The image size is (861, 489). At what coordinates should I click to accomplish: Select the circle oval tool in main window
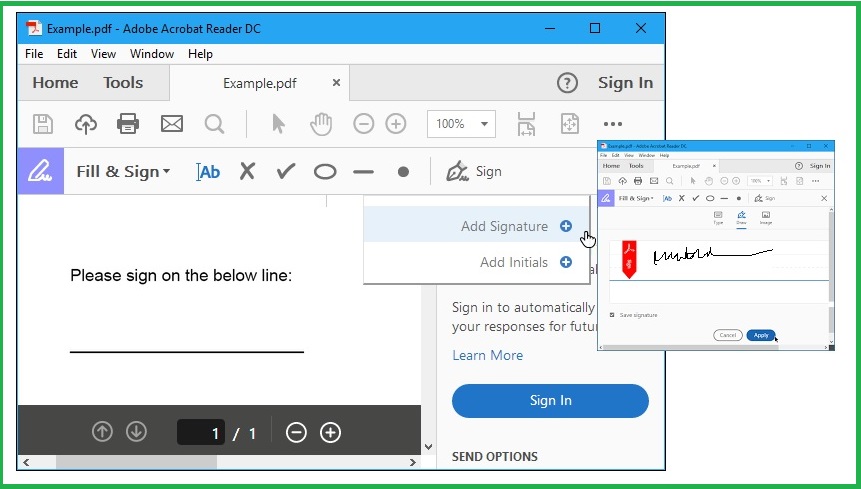325,172
